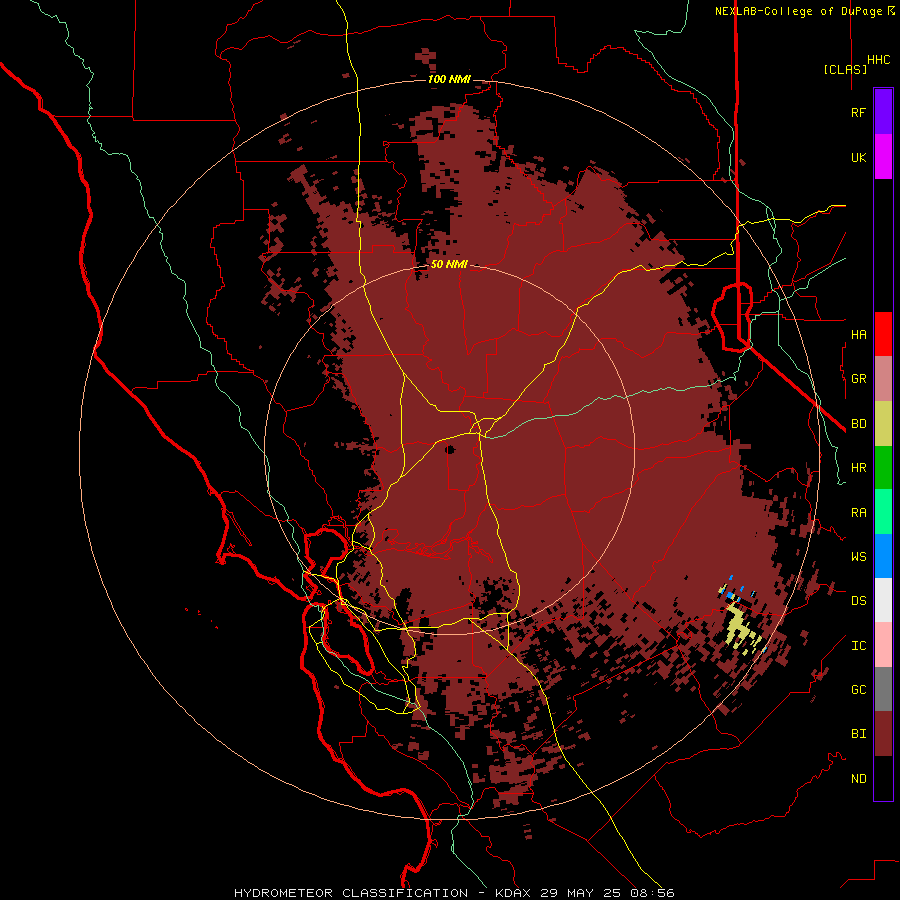This screenshot has width=900, height=900.
Task: Click the GR legend label
Action: 858,379
